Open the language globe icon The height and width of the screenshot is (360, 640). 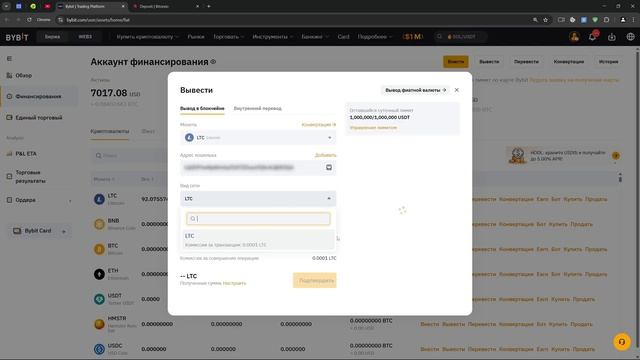(x=631, y=37)
